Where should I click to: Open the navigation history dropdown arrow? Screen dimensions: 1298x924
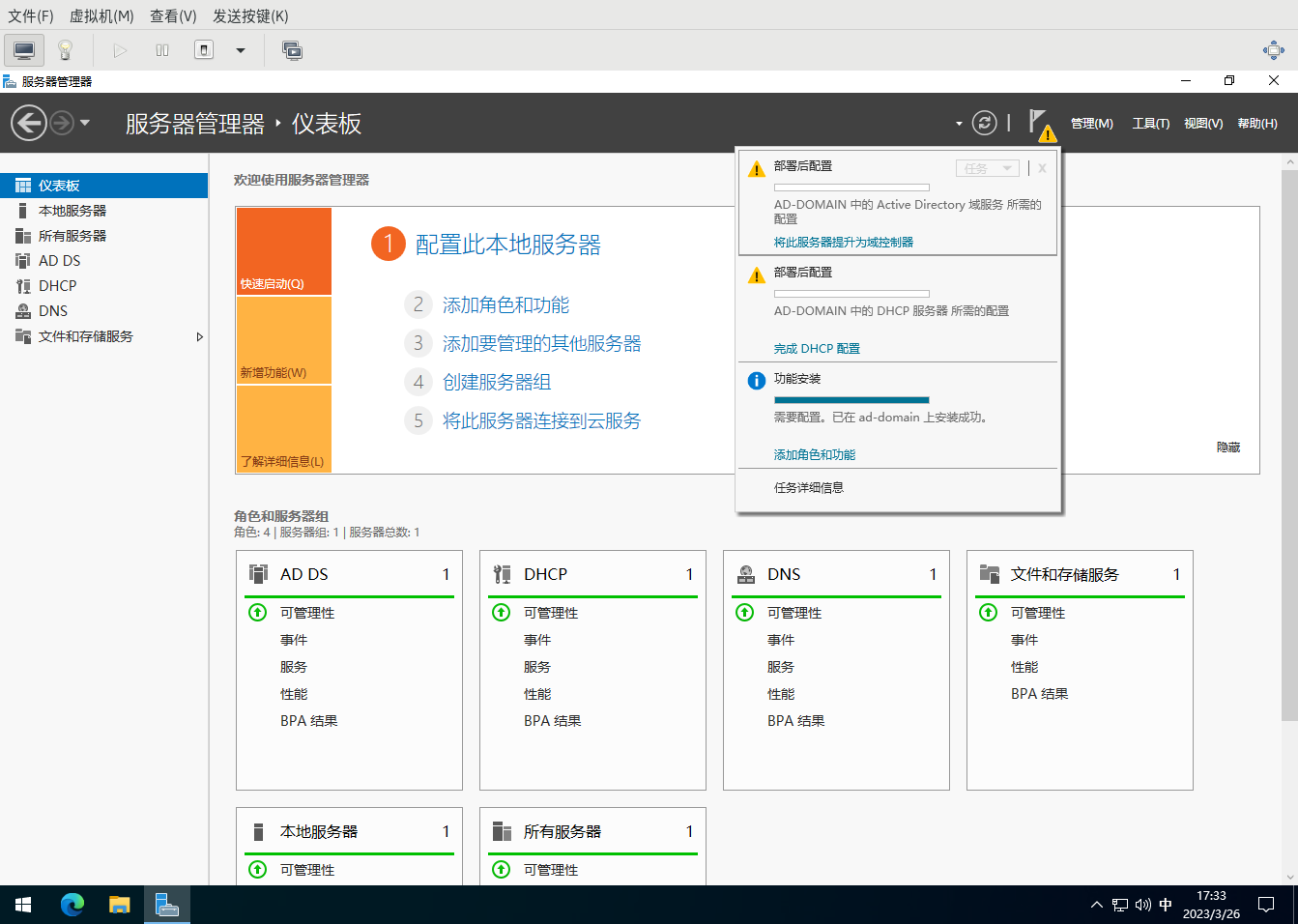[x=85, y=123]
